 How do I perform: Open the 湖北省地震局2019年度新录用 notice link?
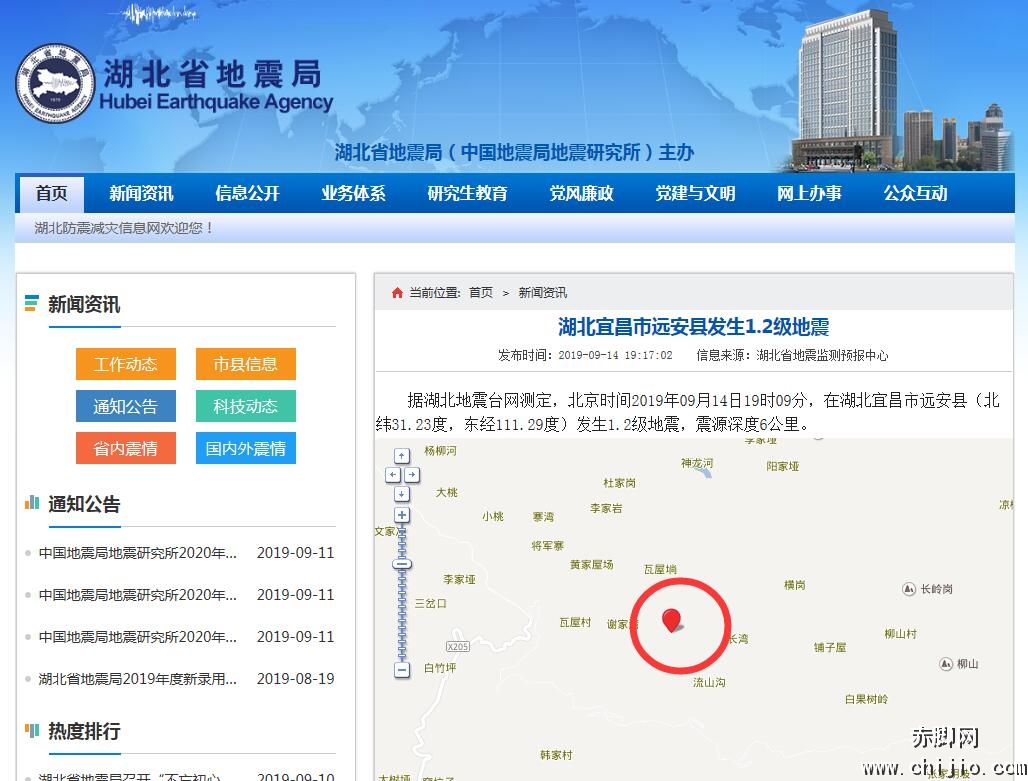coord(138,679)
